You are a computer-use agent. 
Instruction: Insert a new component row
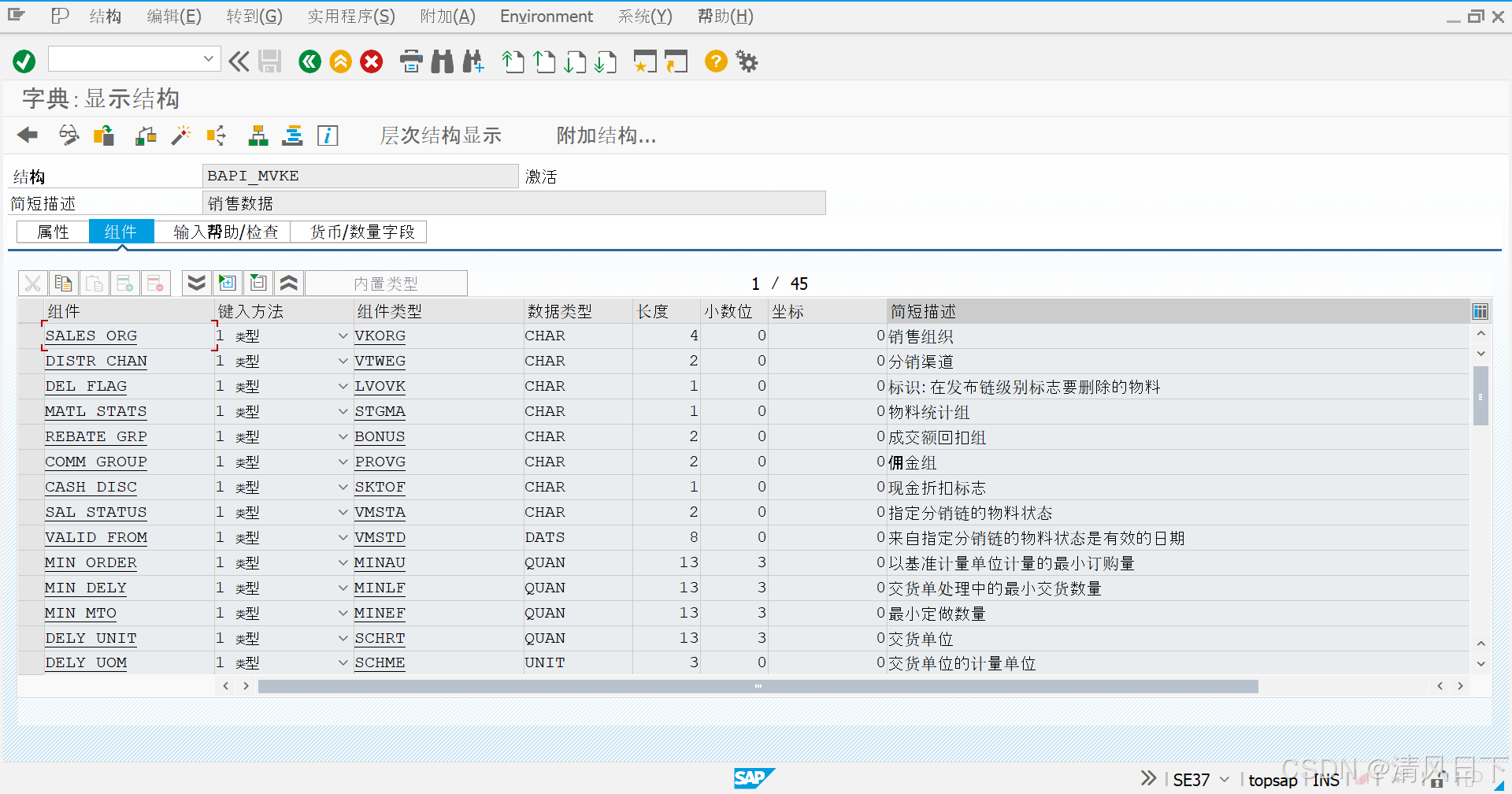click(125, 283)
